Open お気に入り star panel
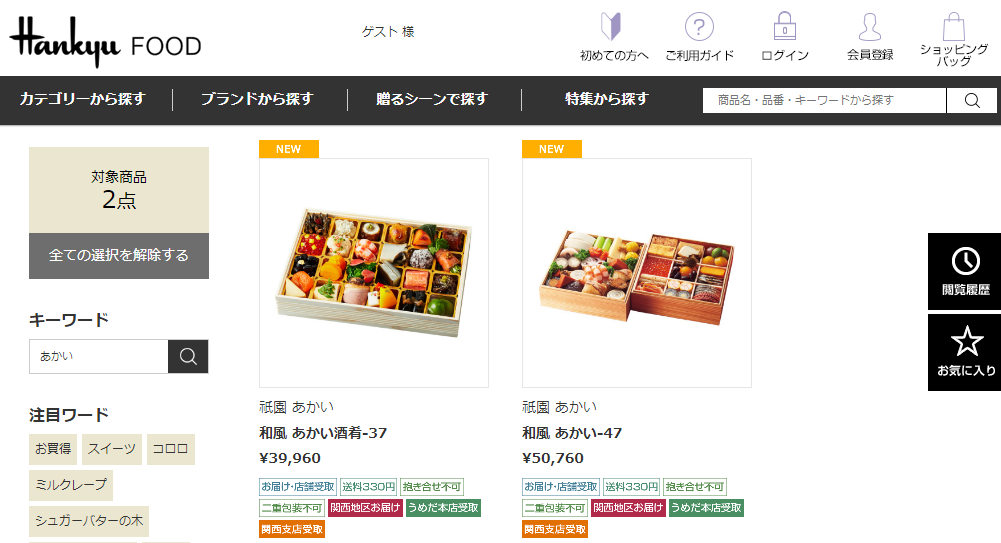This screenshot has width=1001, height=543. point(965,352)
